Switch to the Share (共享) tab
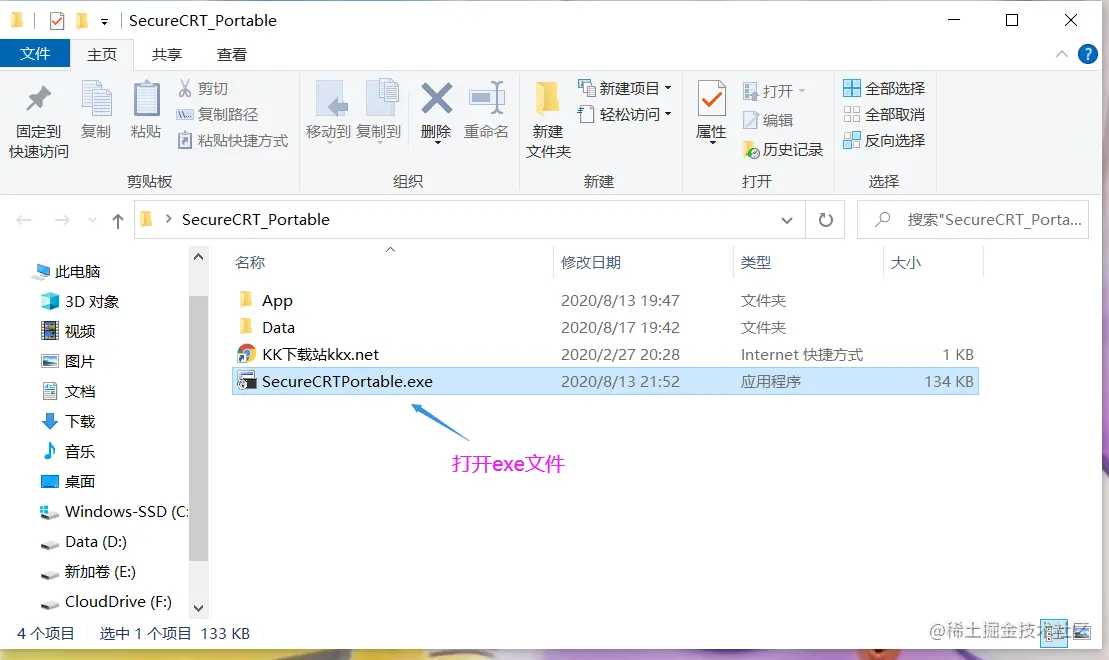Viewport: 1109px width, 660px height. tap(167, 54)
